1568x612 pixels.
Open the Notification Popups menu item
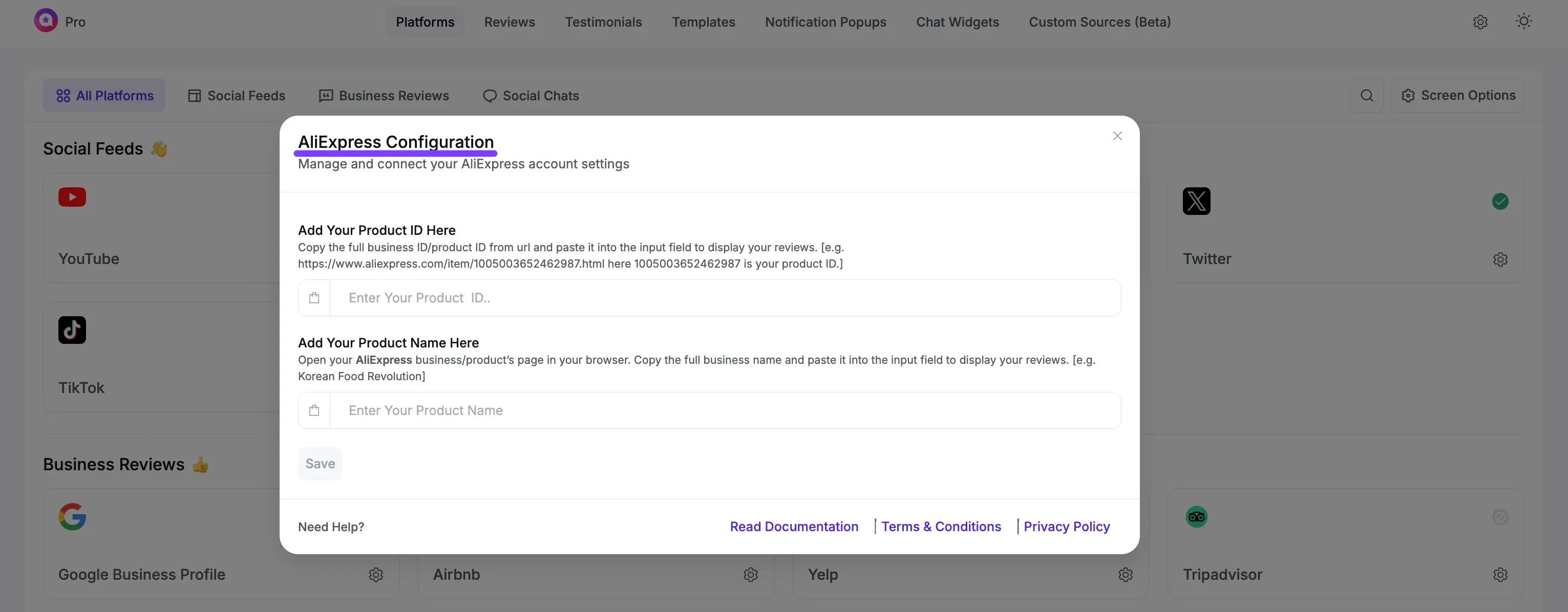click(825, 22)
